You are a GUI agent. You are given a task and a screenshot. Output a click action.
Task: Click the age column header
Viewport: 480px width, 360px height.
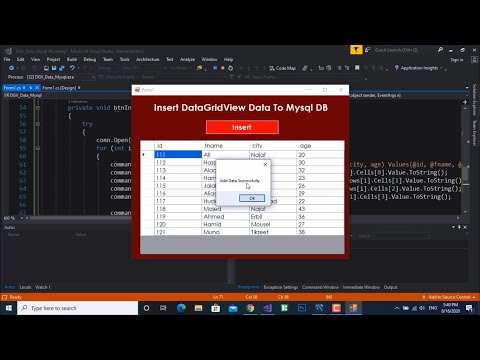320,146
